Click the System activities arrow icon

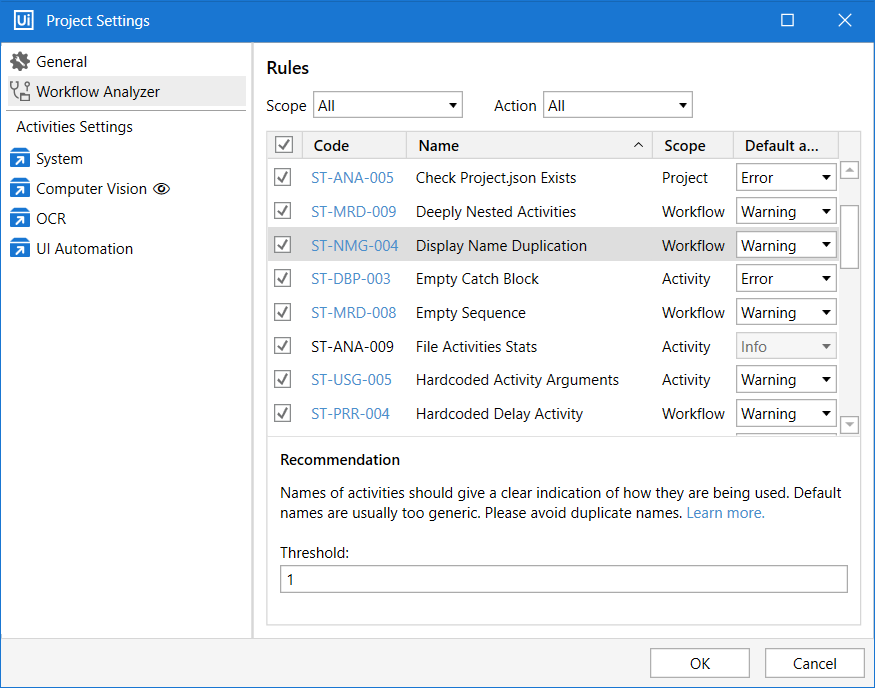click(x=20, y=159)
